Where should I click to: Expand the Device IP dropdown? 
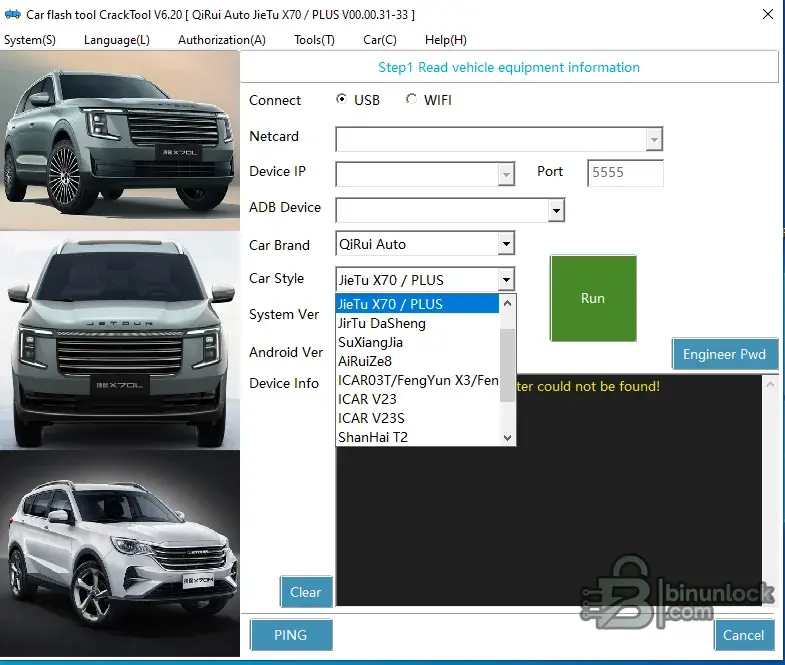coord(506,174)
